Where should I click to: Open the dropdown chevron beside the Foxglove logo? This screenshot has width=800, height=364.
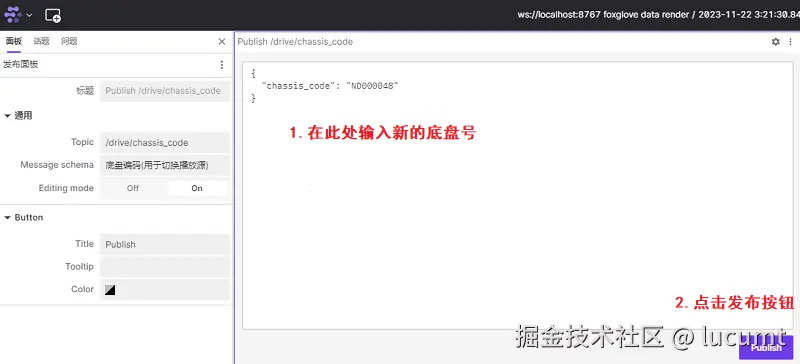tap(29, 15)
